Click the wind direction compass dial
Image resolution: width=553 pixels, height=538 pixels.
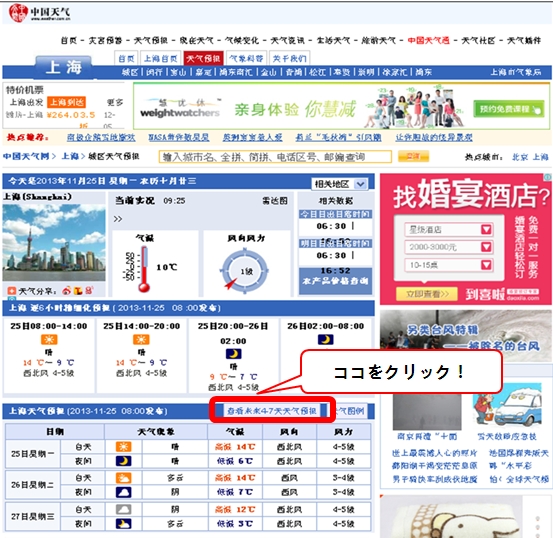pos(245,271)
